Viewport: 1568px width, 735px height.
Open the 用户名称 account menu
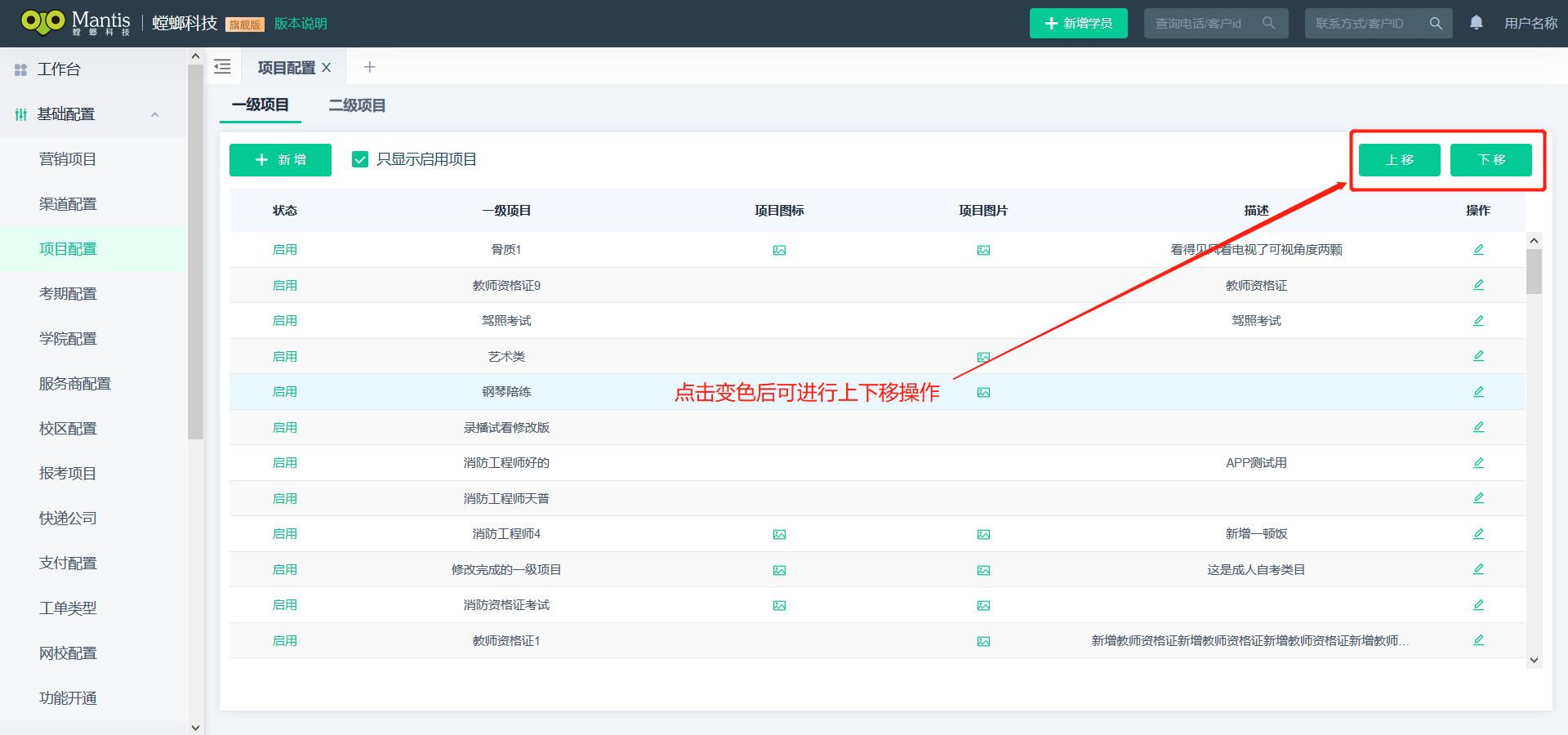(1530, 24)
